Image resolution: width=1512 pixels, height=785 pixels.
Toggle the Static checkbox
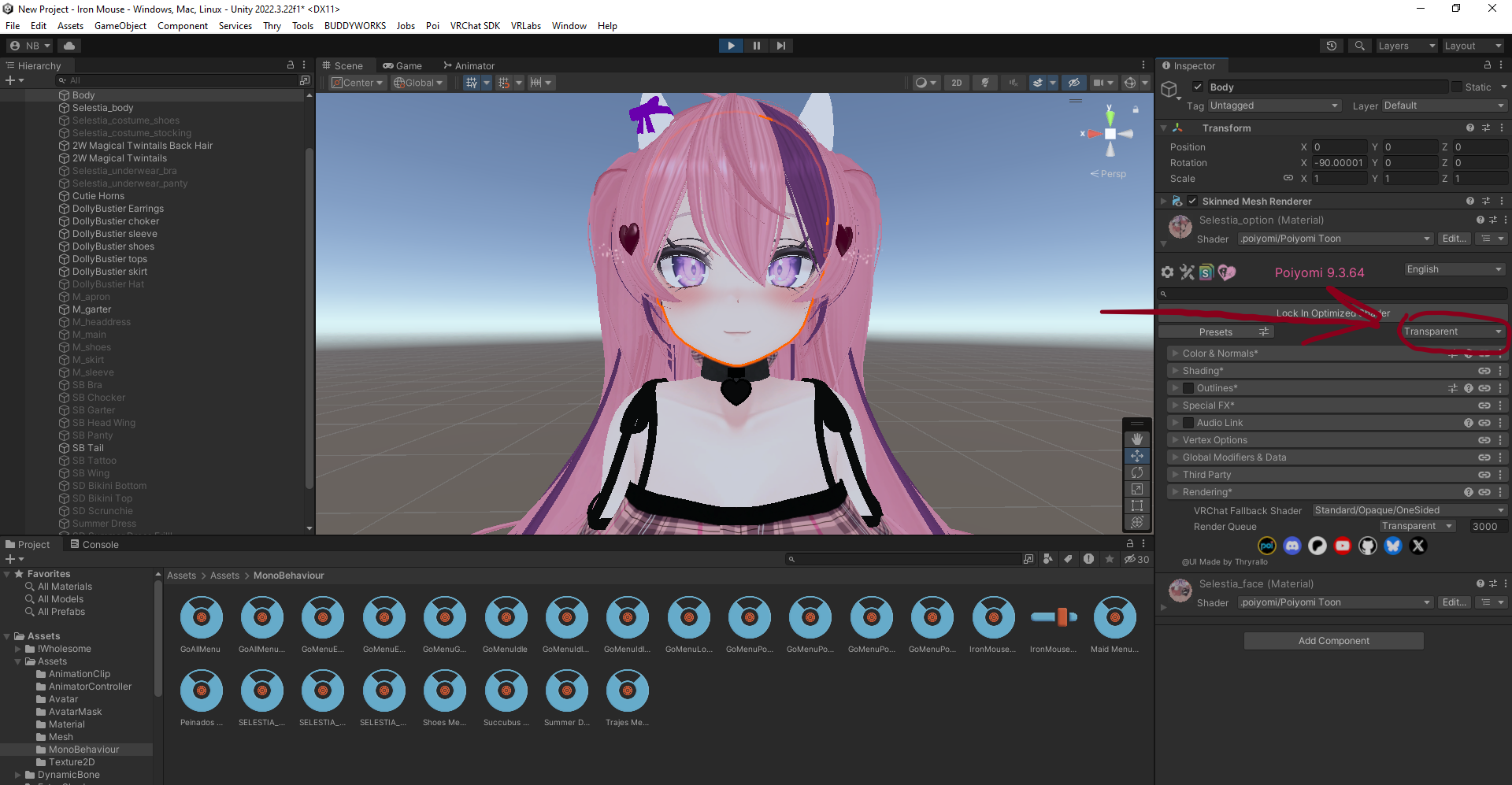point(1457,87)
